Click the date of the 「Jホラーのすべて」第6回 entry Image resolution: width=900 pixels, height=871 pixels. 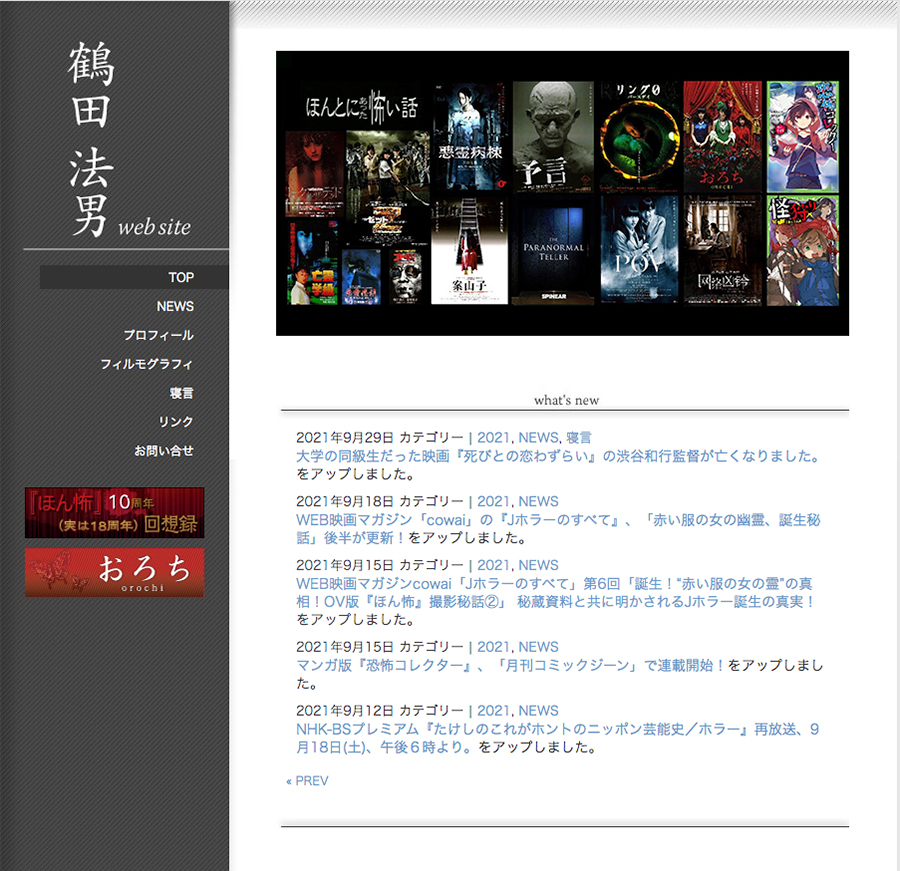coord(344,565)
